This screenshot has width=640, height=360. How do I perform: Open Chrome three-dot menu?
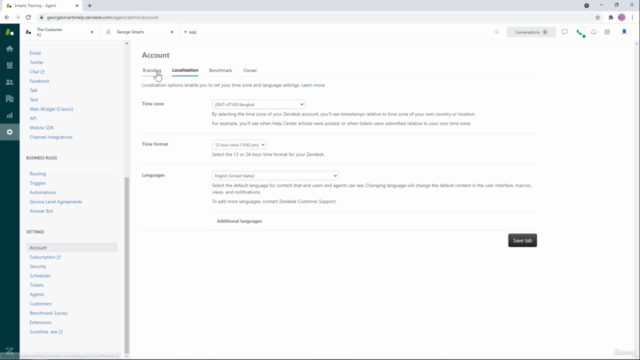point(632,18)
